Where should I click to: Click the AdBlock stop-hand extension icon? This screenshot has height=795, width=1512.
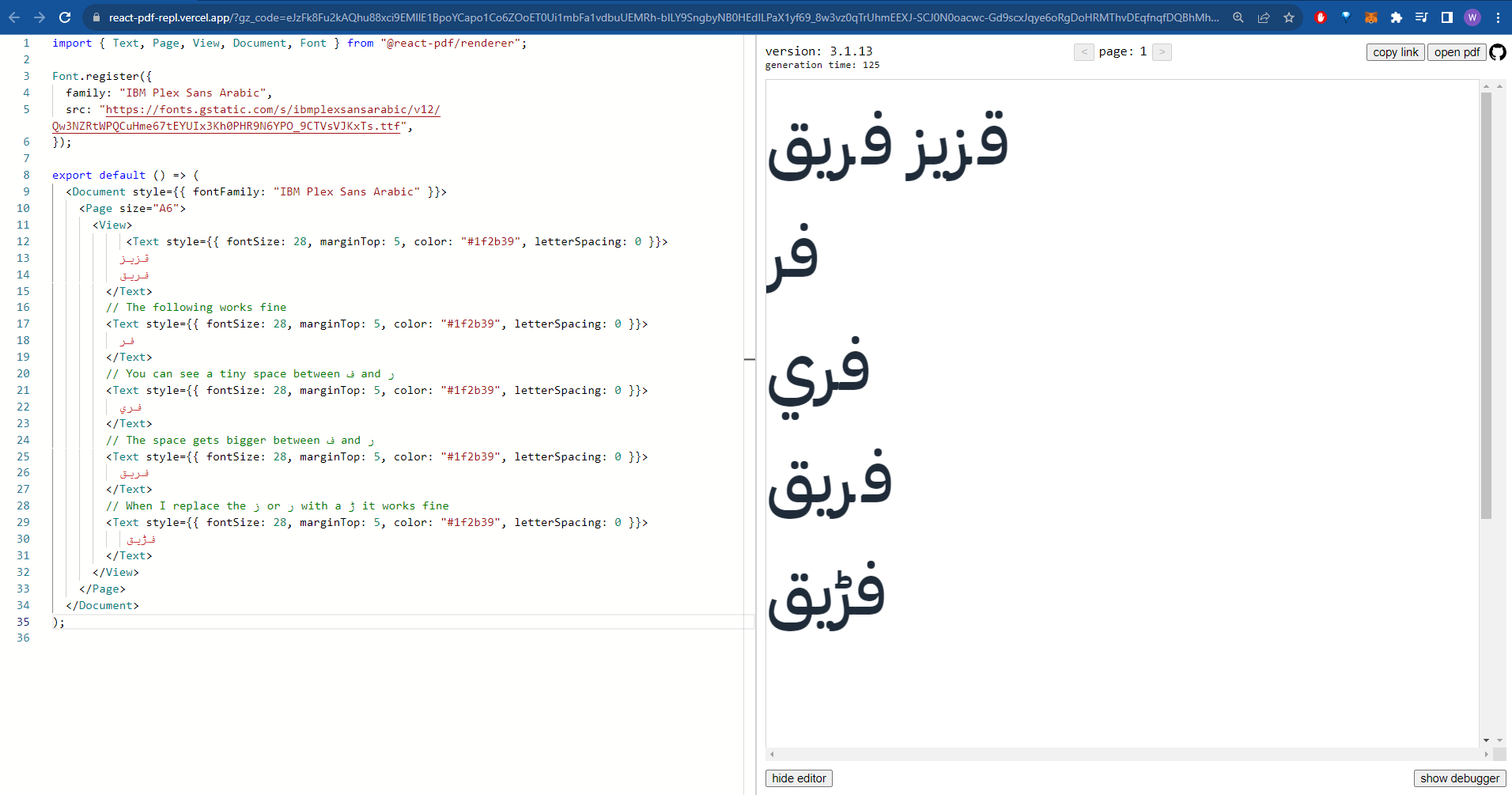(1320, 17)
